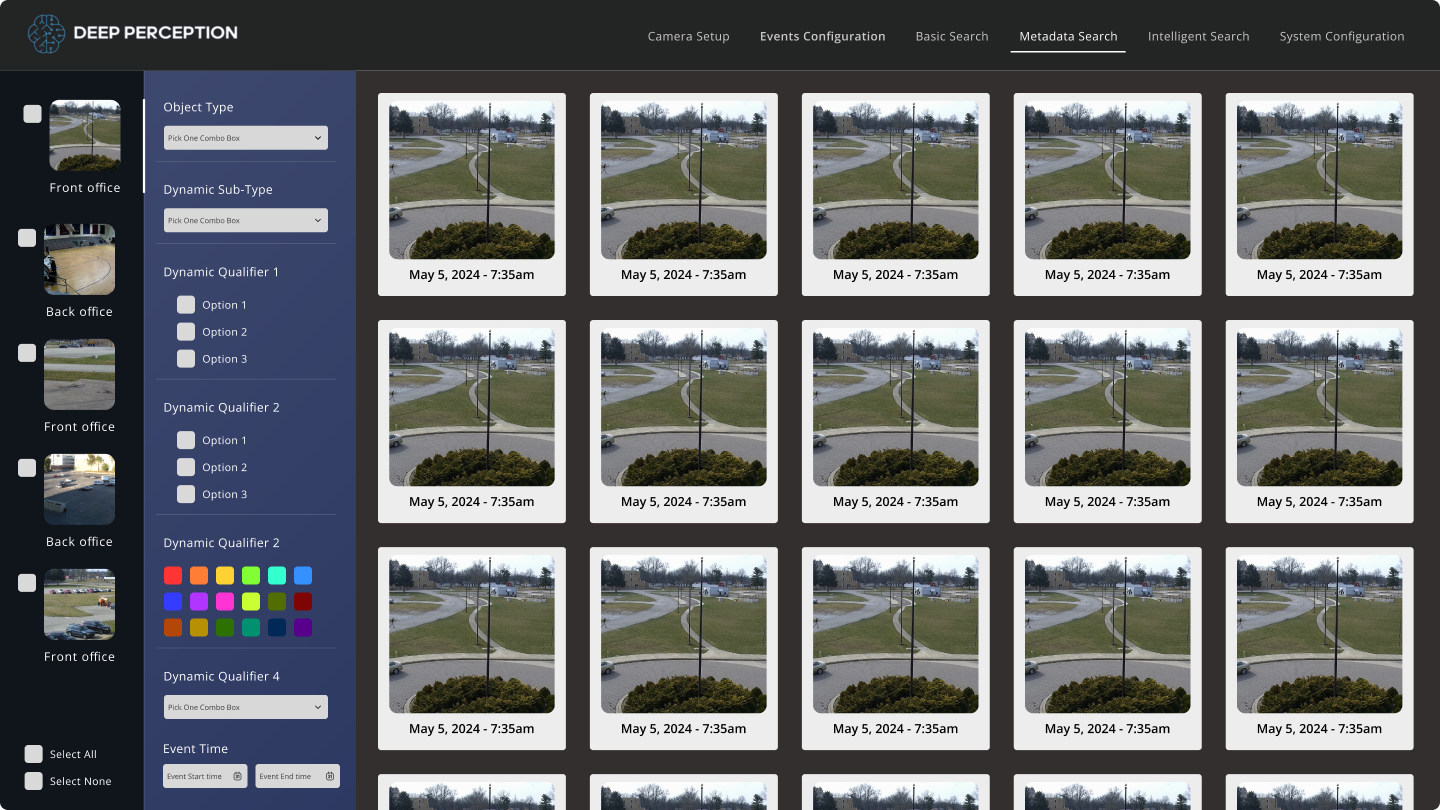Screen dimensions: 1440x810
Task: Select the light violet color swatch
Action: [199, 602]
